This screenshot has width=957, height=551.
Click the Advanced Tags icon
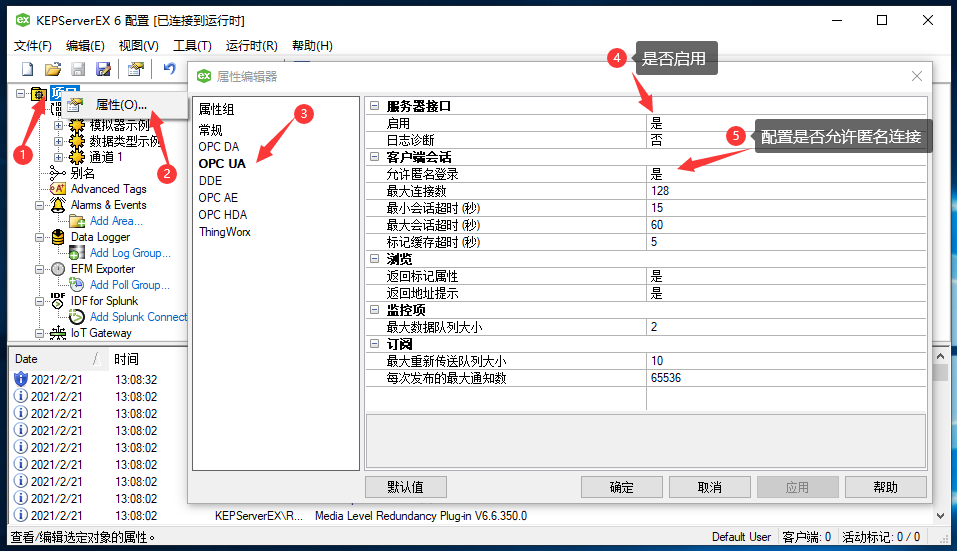[57, 189]
